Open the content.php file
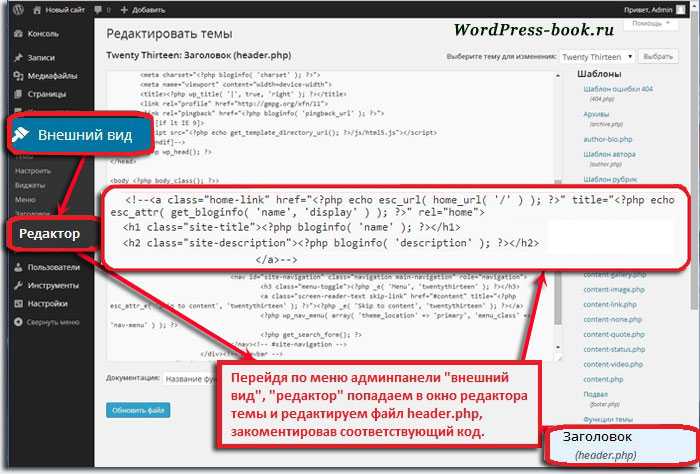This screenshot has width=700, height=474. 603,379
